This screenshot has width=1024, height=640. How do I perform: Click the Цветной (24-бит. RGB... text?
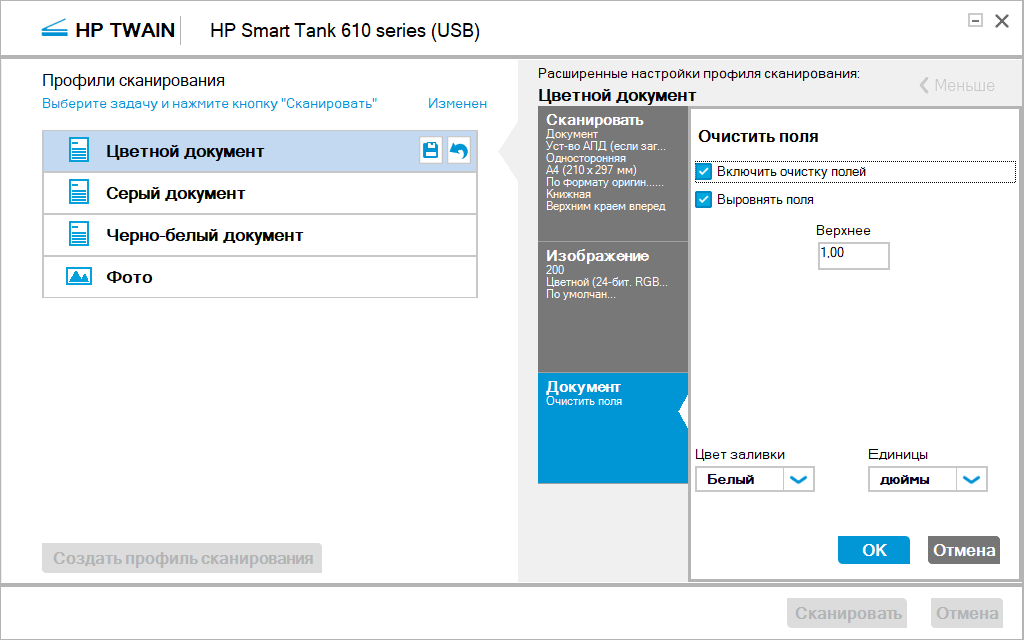coord(607,282)
